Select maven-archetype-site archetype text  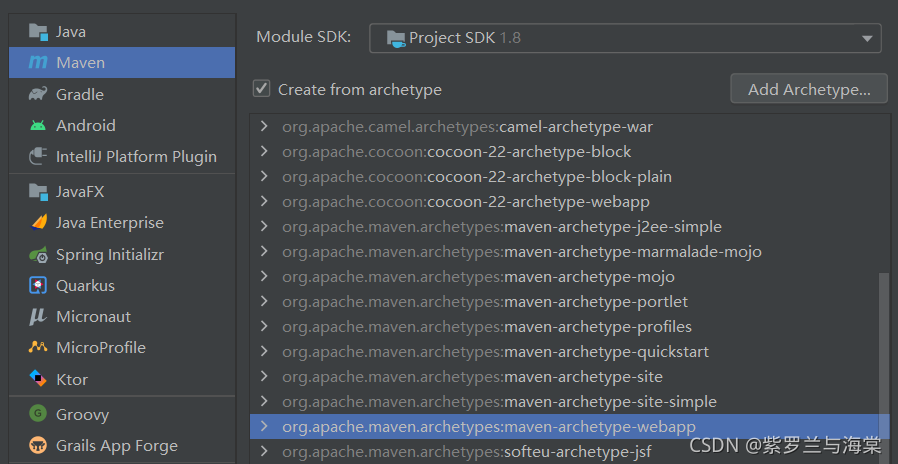click(x=472, y=377)
